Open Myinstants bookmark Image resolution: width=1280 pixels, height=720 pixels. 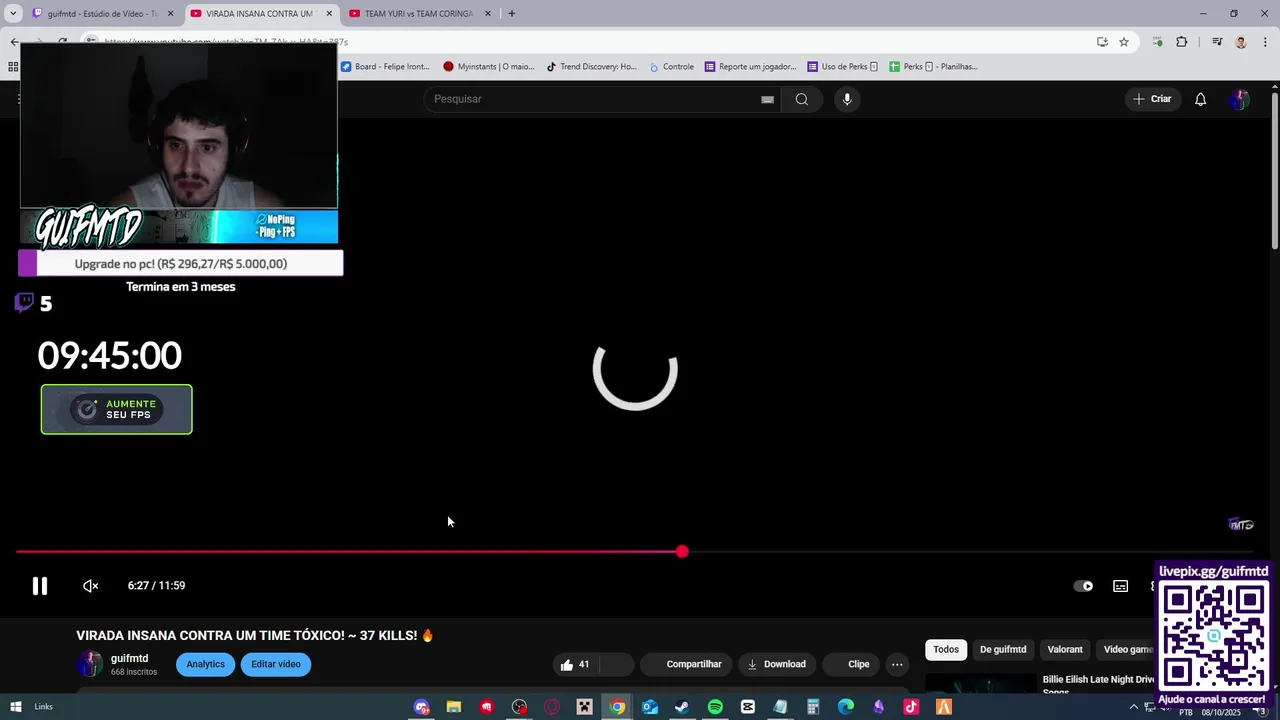(488, 67)
